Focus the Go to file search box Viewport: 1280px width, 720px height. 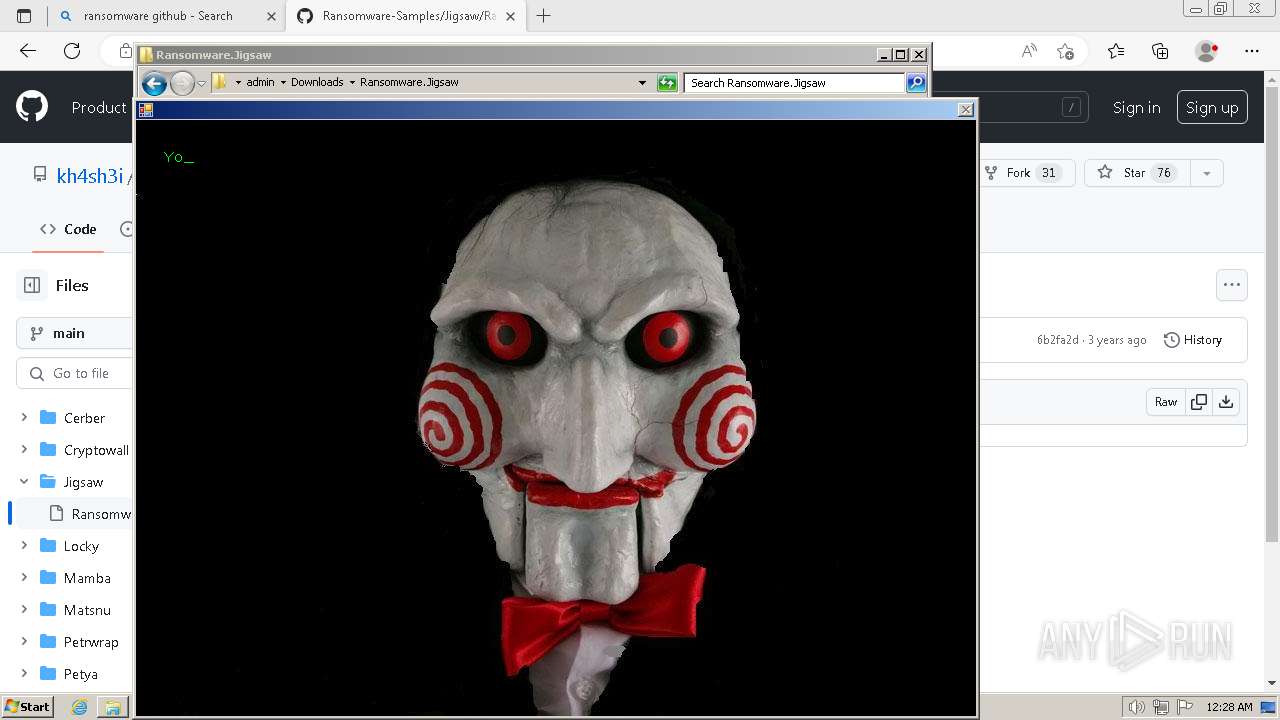click(74, 373)
